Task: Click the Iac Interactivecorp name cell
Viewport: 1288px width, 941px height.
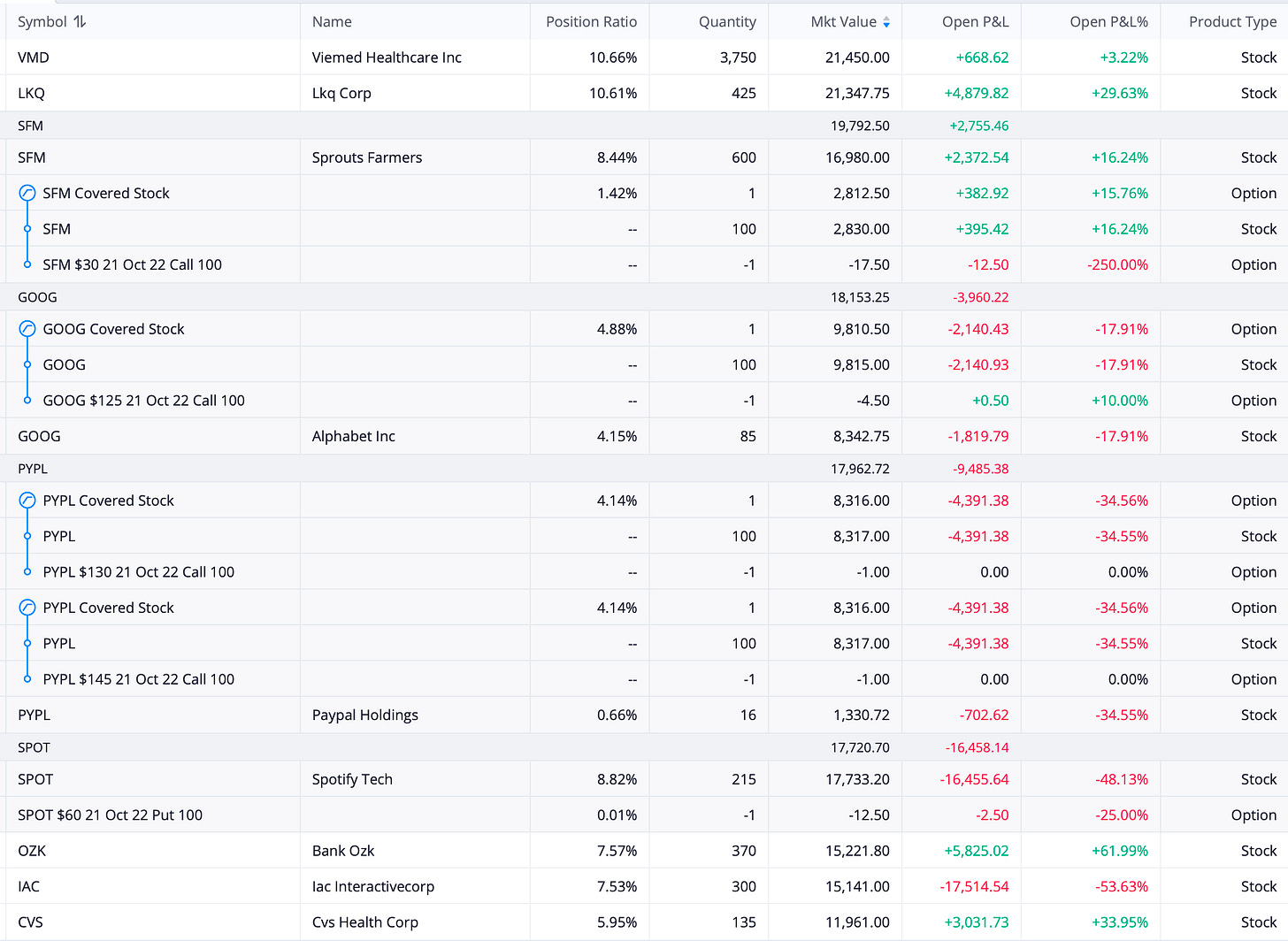Action: [373, 886]
